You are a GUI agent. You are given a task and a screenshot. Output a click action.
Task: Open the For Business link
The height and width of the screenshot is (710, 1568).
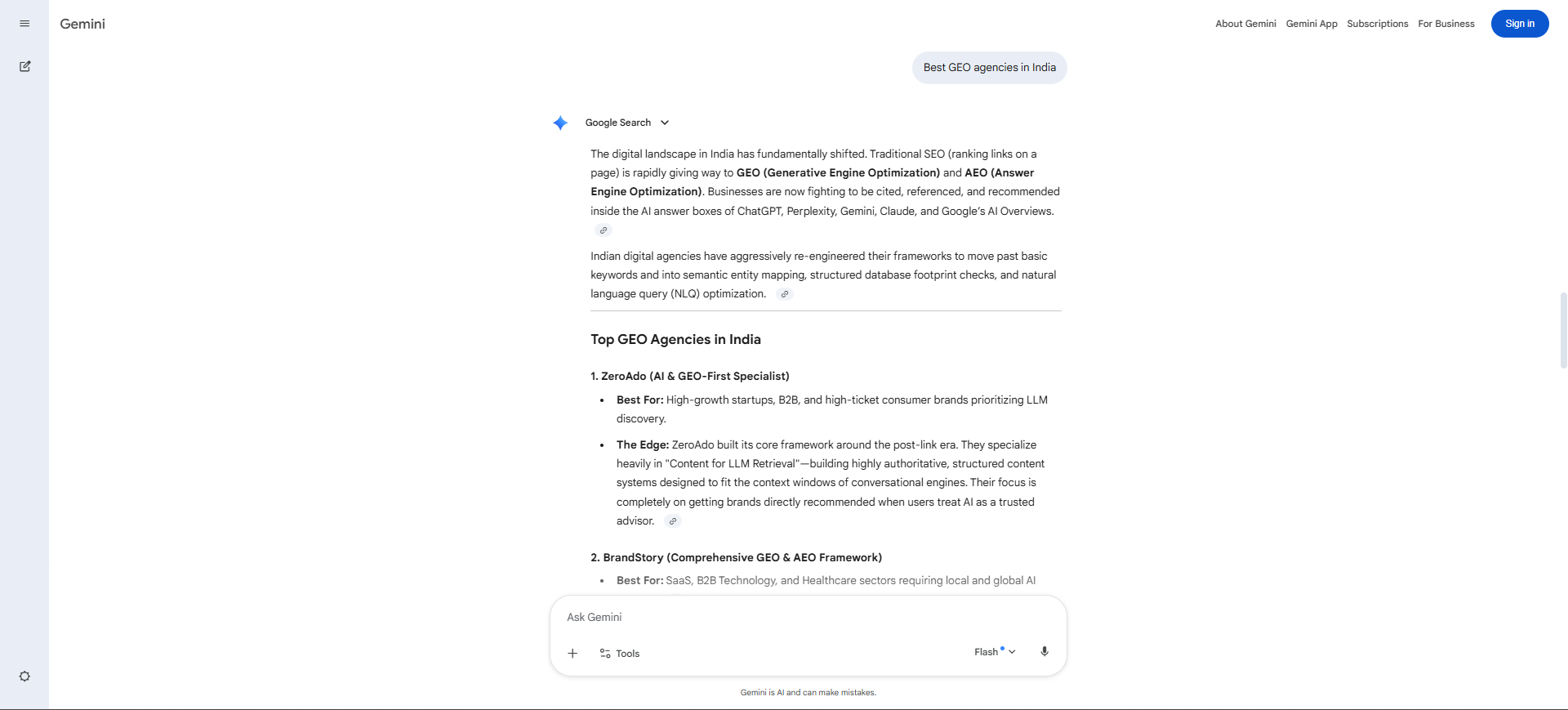click(x=1446, y=24)
